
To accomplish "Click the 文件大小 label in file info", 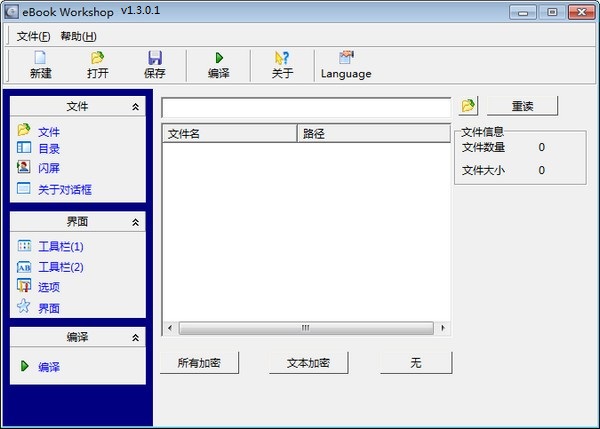I will pos(483,170).
